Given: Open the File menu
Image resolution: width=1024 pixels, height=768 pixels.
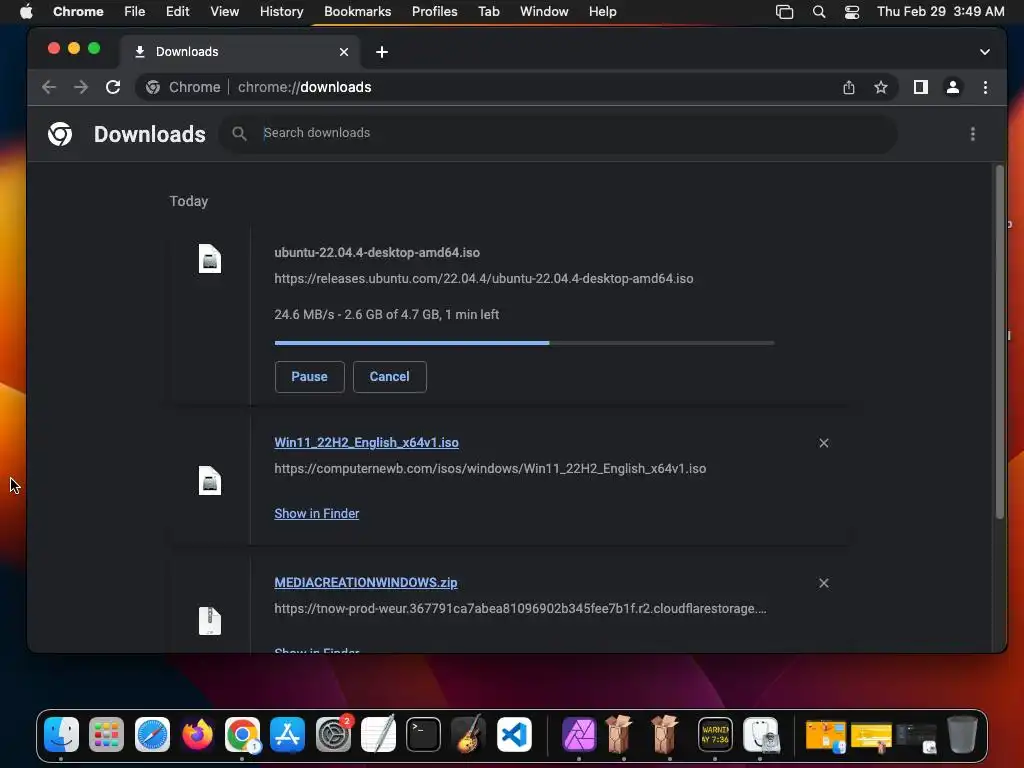Looking at the screenshot, I should pos(135,12).
